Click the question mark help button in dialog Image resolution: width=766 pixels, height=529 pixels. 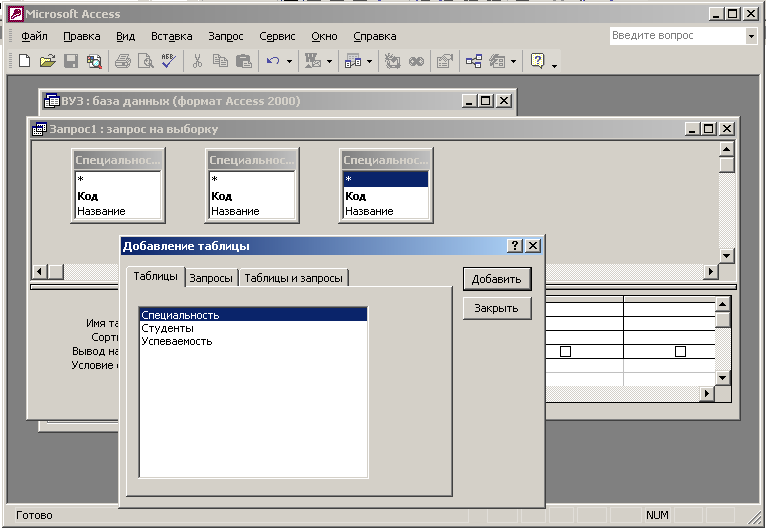click(515, 246)
